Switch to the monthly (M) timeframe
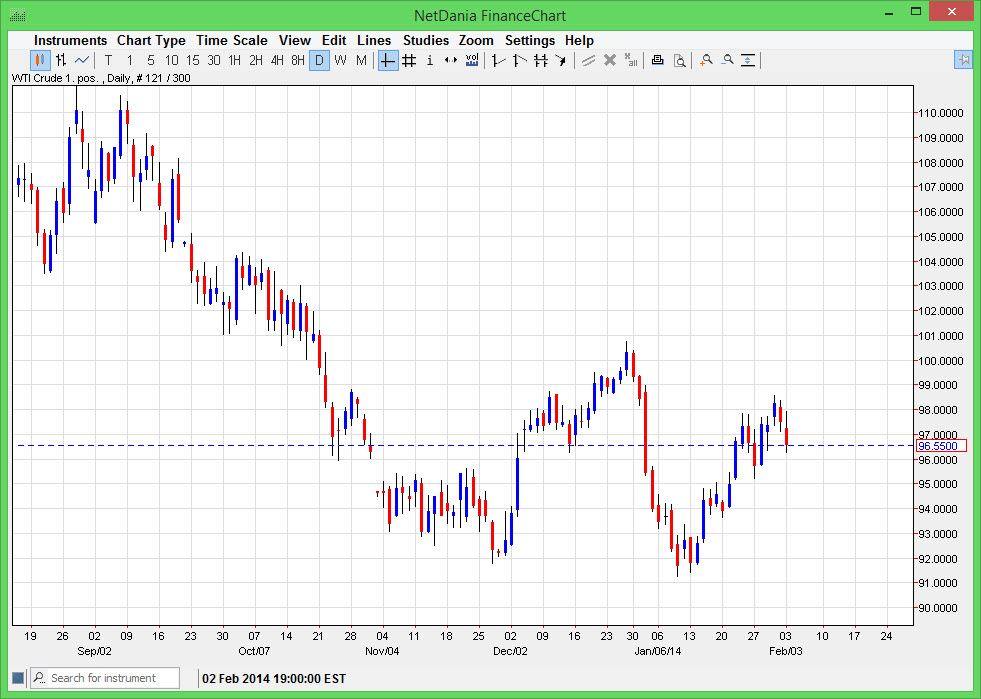 (x=361, y=61)
